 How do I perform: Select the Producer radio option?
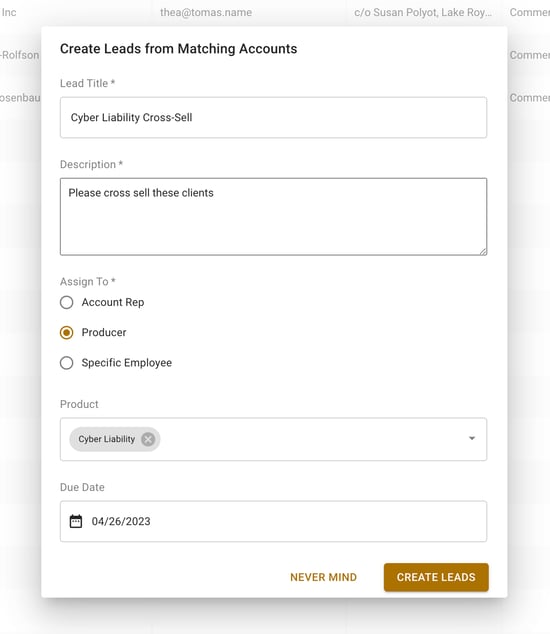(x=67, y=333)
